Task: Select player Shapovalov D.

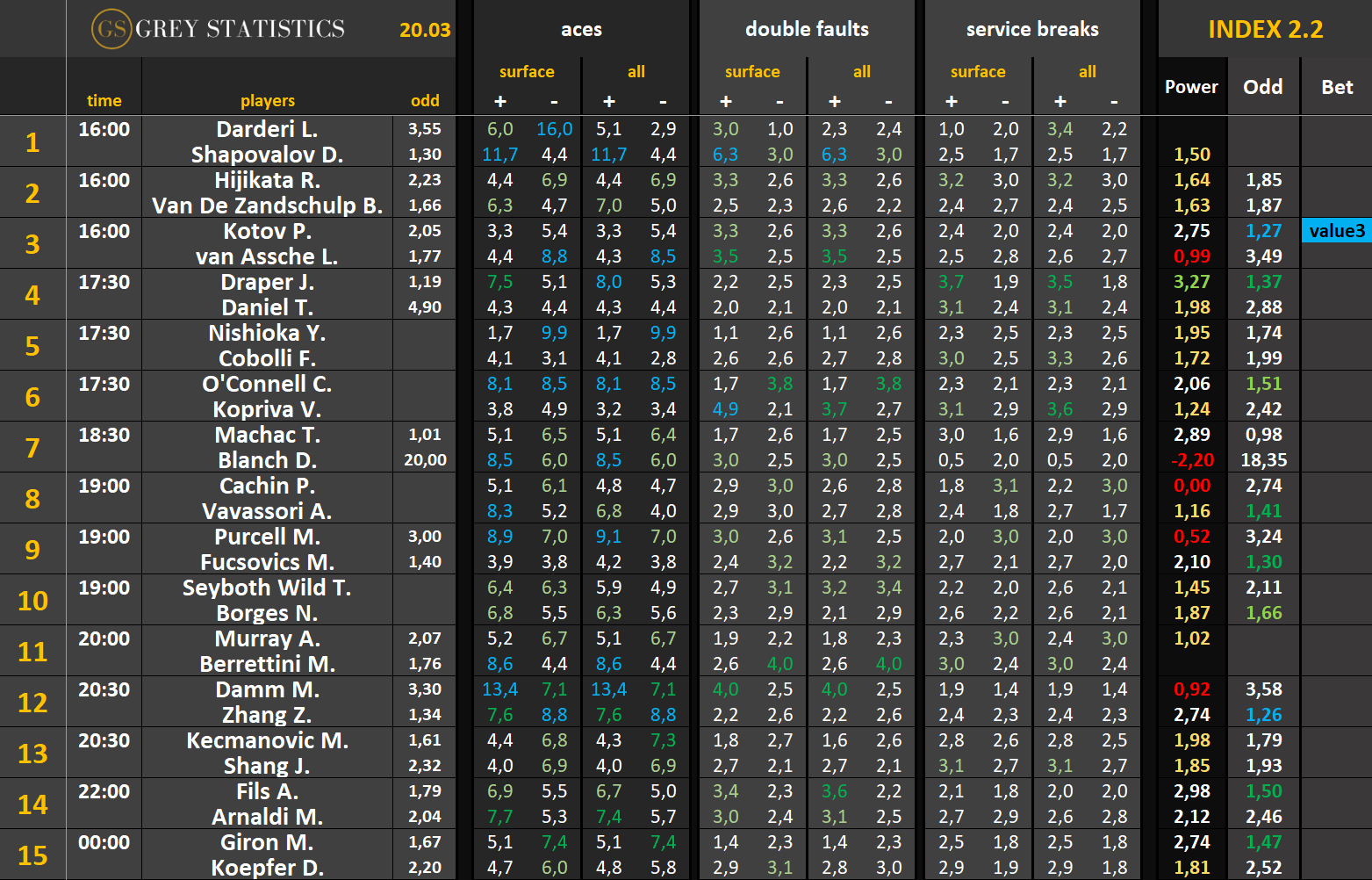Action: tap(267, 155)
